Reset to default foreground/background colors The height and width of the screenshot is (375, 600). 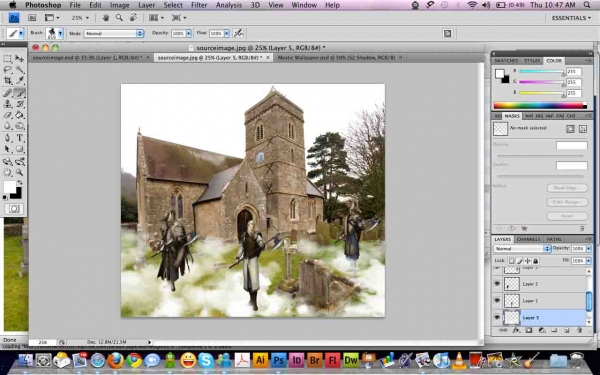click(5, 197)
